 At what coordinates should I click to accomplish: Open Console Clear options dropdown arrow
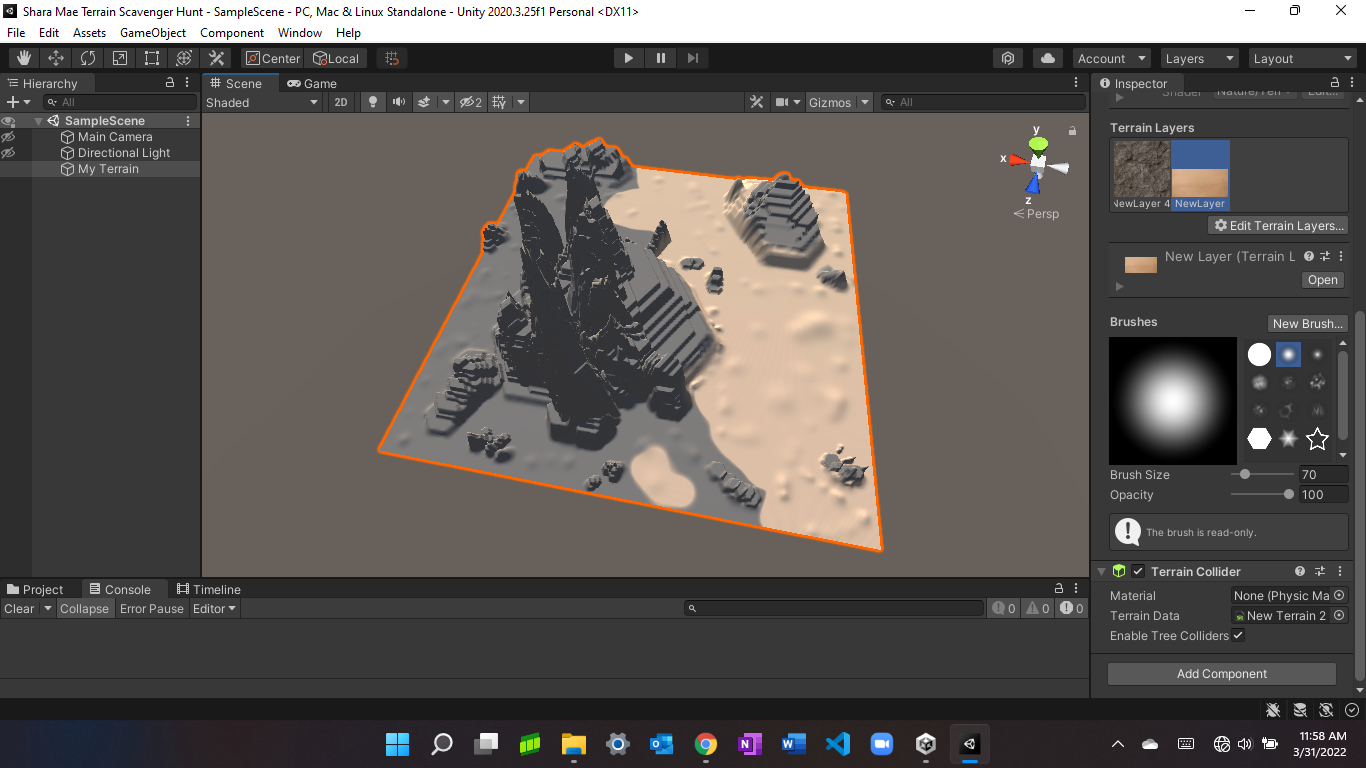pos(47,608)
